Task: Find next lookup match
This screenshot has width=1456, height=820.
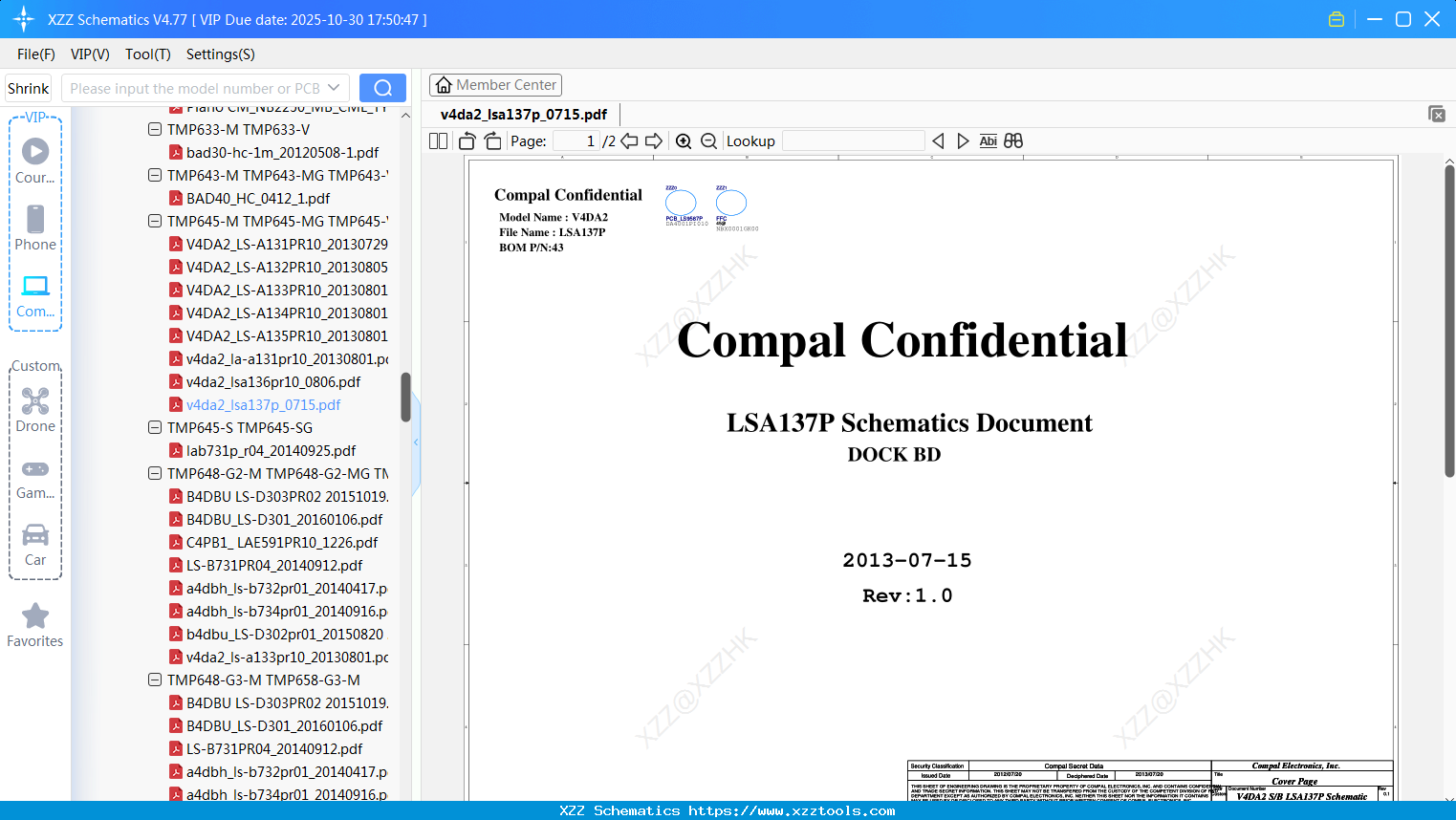Action: pos(963,141)
